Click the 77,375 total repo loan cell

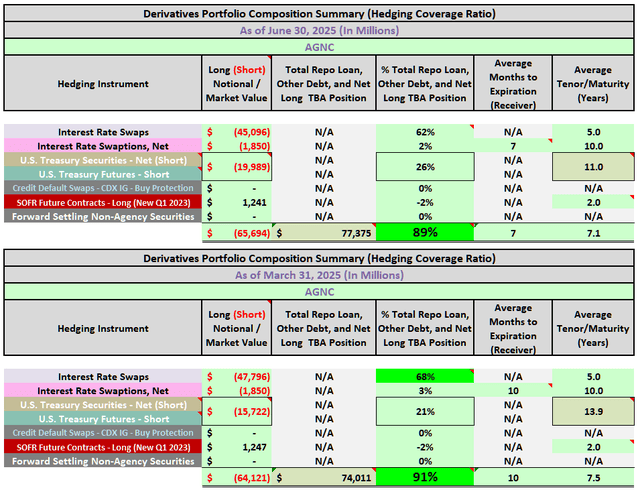[x=324, y=233]
